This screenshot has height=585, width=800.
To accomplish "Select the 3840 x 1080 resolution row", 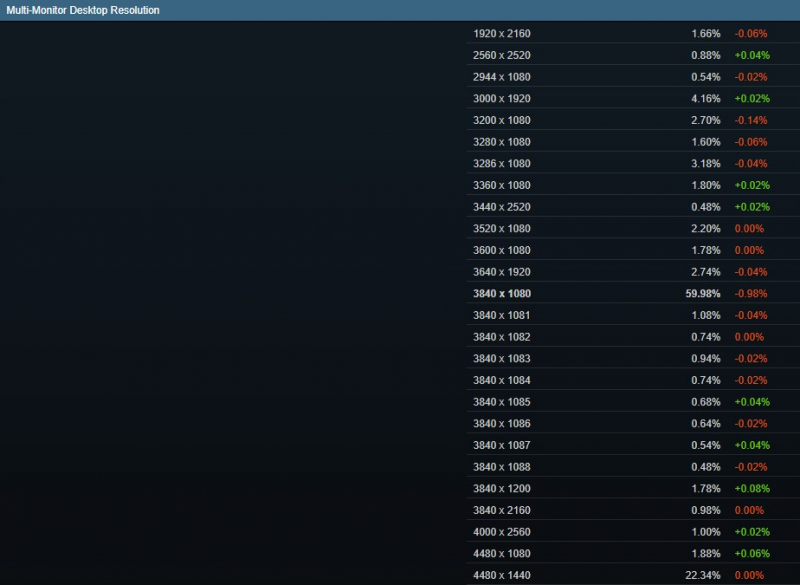I will [x=502, y=294].
